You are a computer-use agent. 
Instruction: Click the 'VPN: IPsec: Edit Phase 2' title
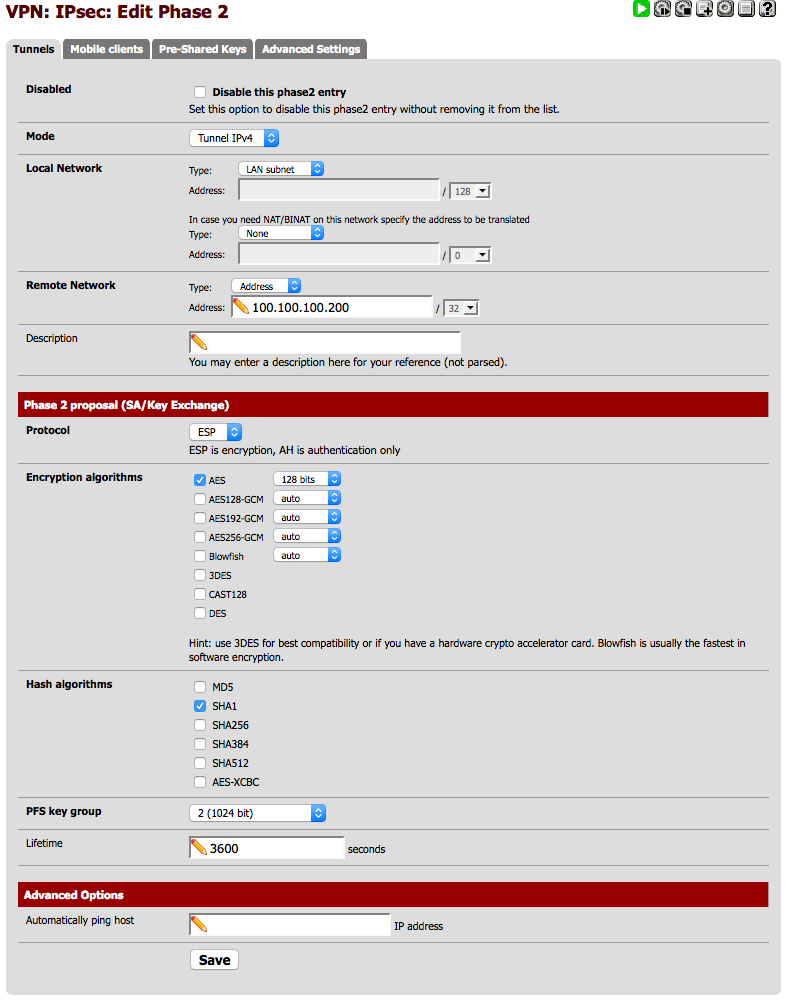[x=117, y=12]
